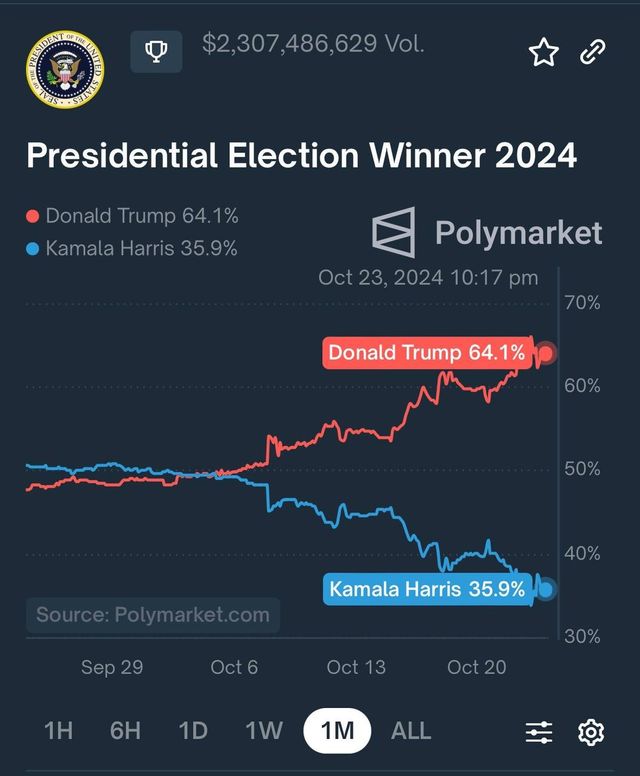
Task: Show ALL time chart history
Action: pyautogui.click(x=411, y=731)
